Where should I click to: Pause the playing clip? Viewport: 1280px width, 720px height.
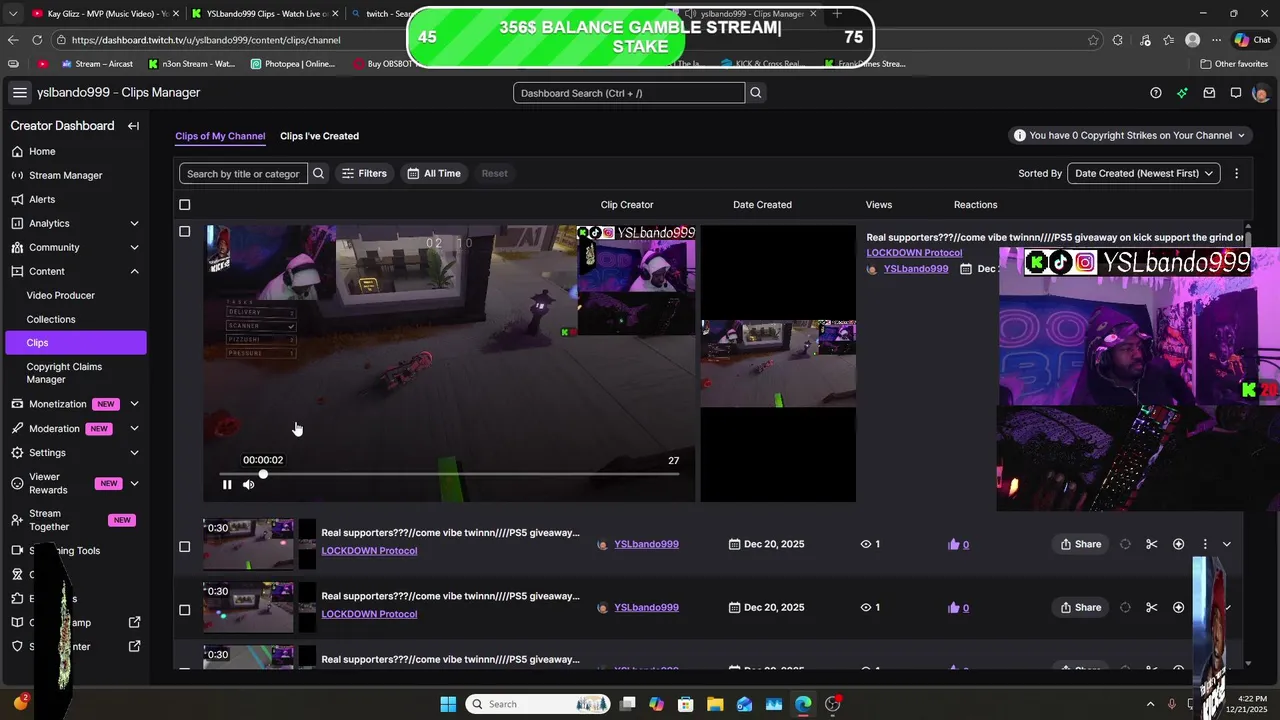tap(227, 484)
